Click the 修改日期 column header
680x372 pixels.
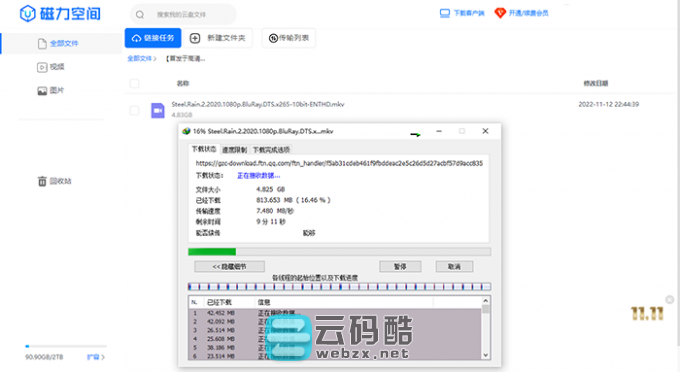595,83
